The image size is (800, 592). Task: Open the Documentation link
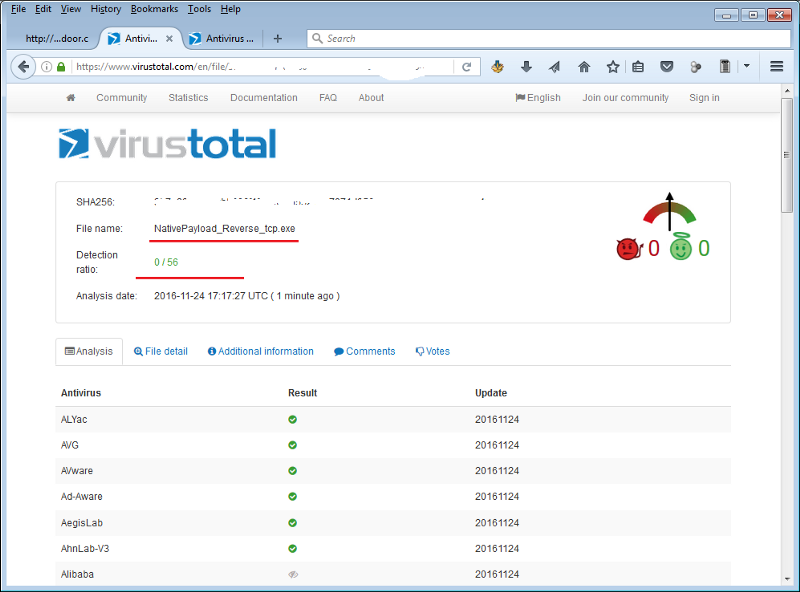(263, 98)
